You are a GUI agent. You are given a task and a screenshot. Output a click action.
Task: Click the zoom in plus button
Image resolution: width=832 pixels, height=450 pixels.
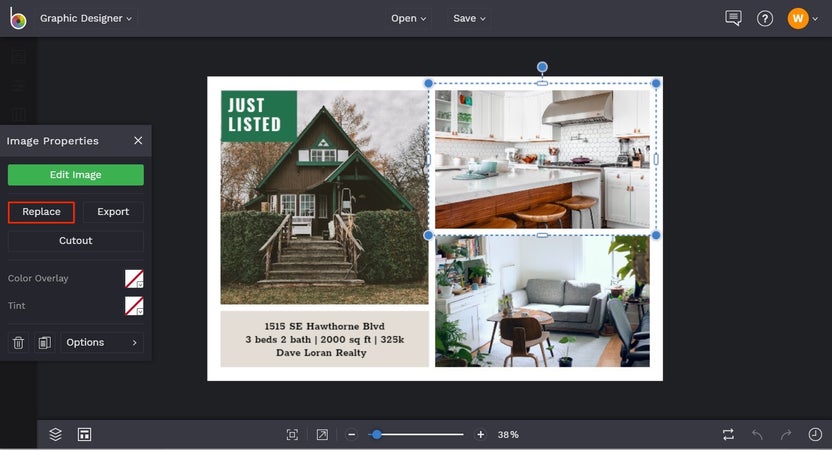[480, 435]
